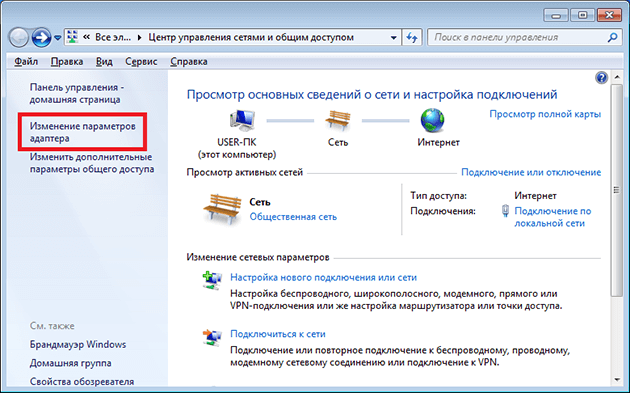The height and width of the screenshot is (393, 630).
Task: Minimize the window
Action: click(556, 16)
